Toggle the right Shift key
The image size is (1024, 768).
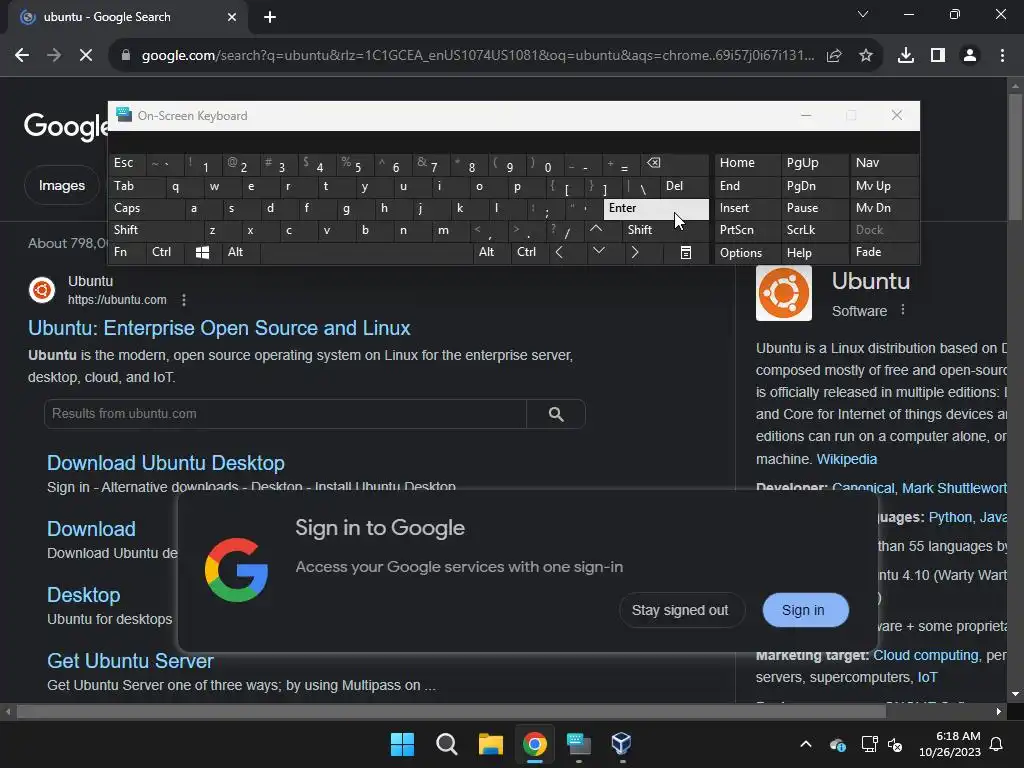tap(666, 230)
